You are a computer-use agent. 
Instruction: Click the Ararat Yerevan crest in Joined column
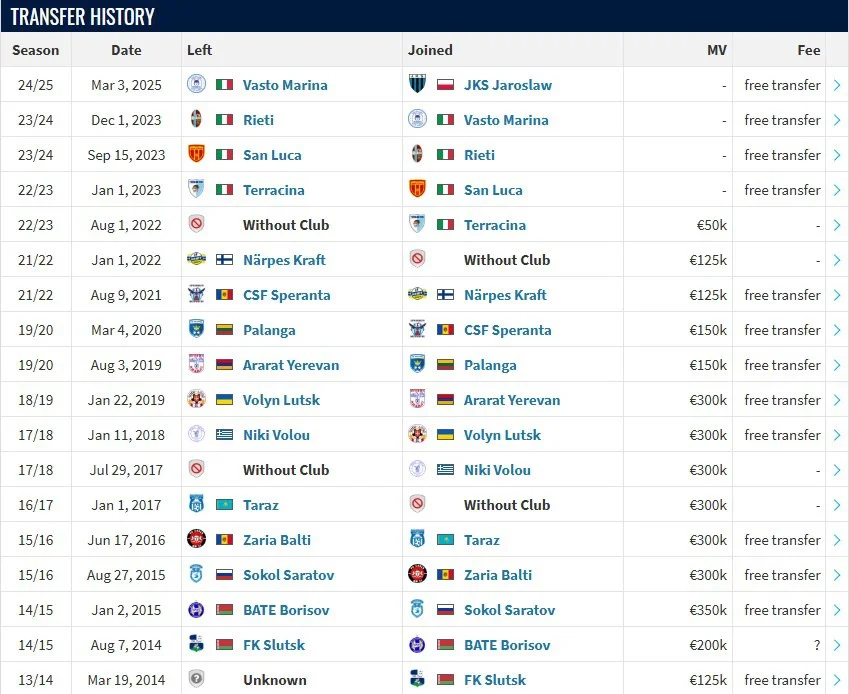coord(417,400)
